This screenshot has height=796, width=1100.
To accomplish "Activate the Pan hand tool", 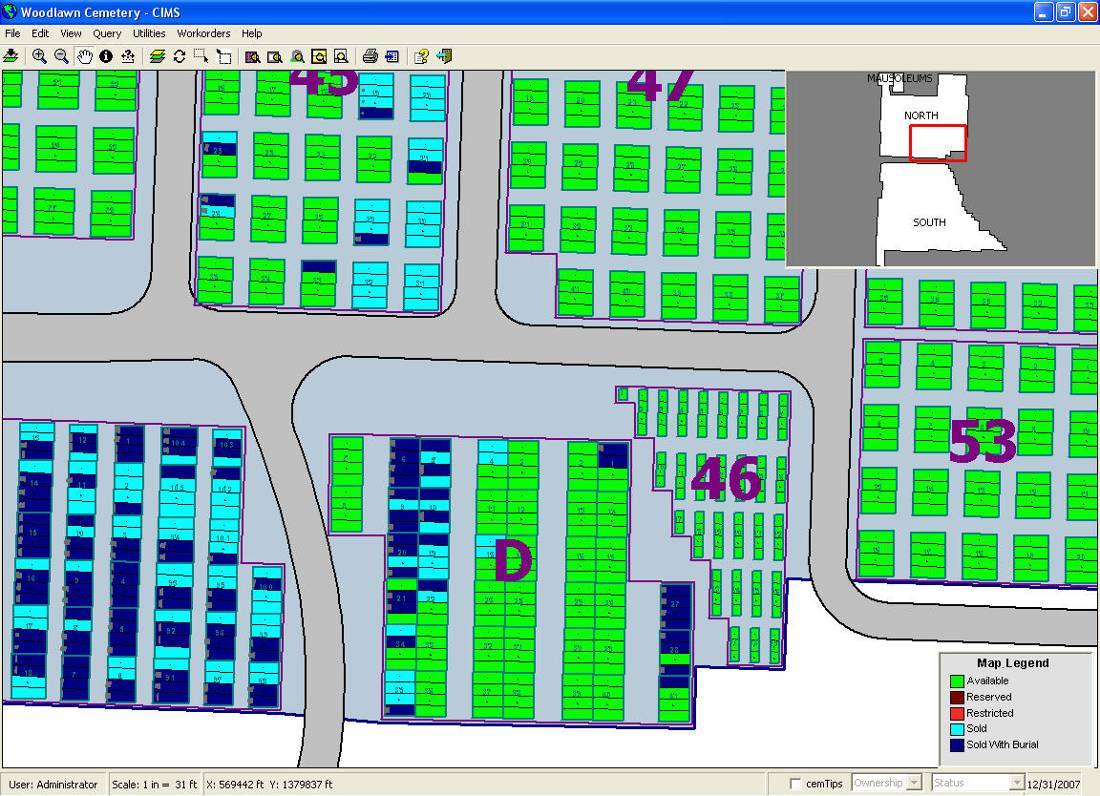I will click(84, 56).
